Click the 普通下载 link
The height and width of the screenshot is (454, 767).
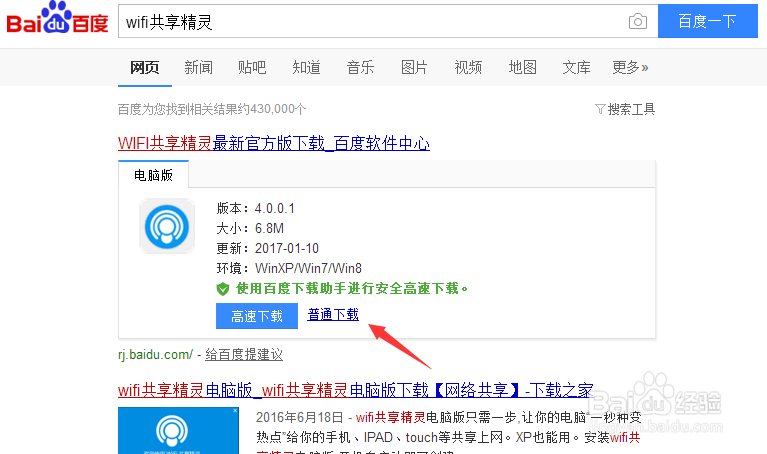point(333,314)
